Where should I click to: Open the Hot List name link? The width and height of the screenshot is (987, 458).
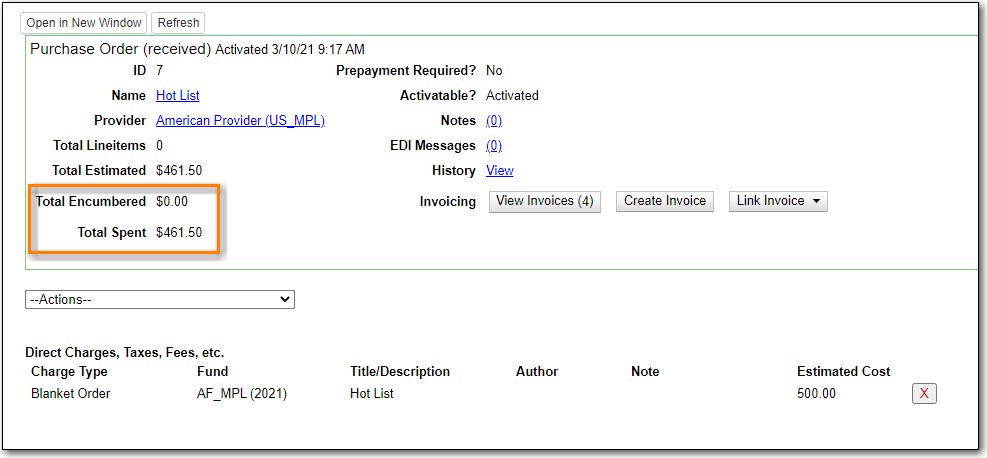coord(178,96)
